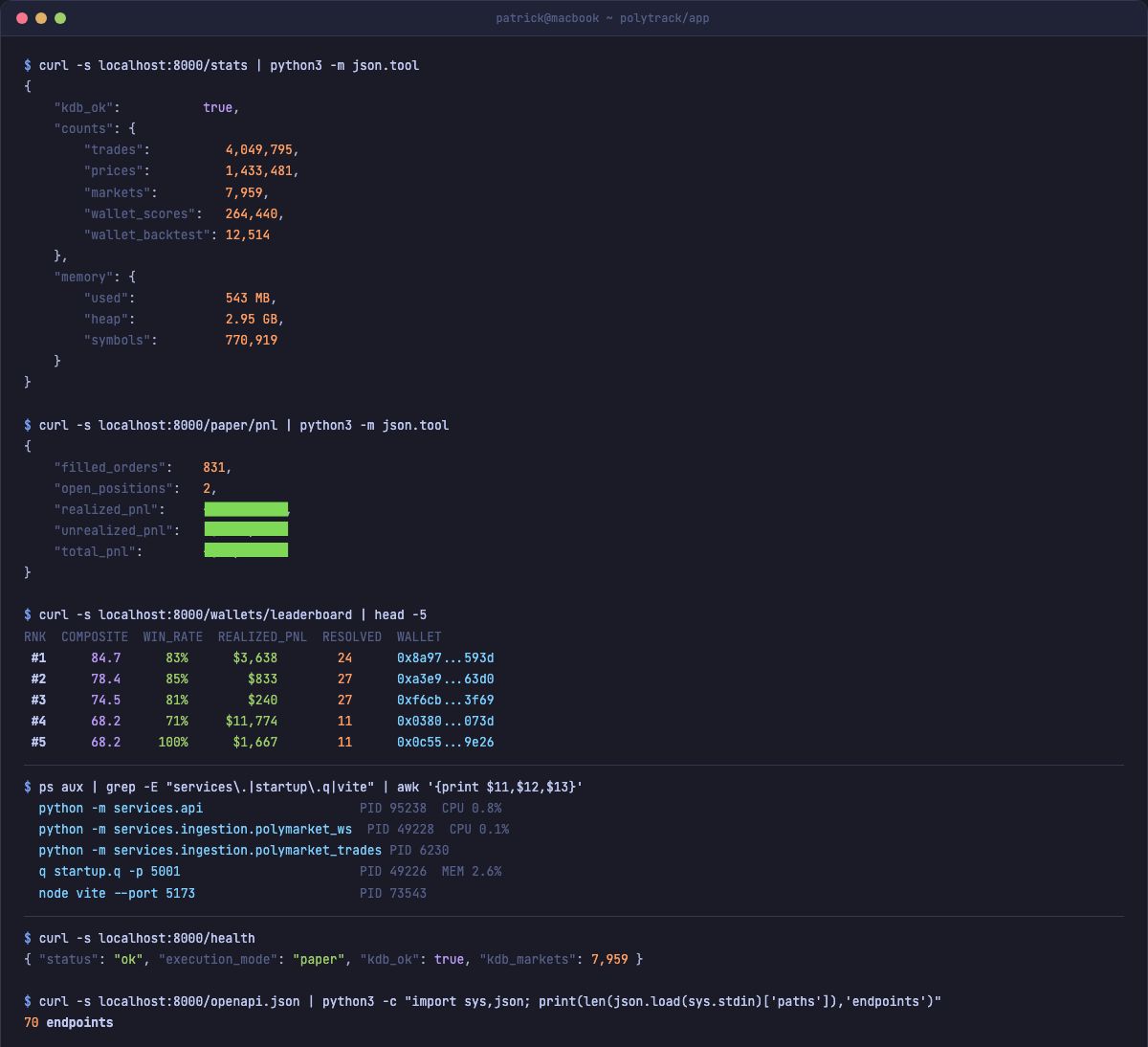
Task: Click the services.ingestion.polymarket_trades process name
Action: point(248,850)
